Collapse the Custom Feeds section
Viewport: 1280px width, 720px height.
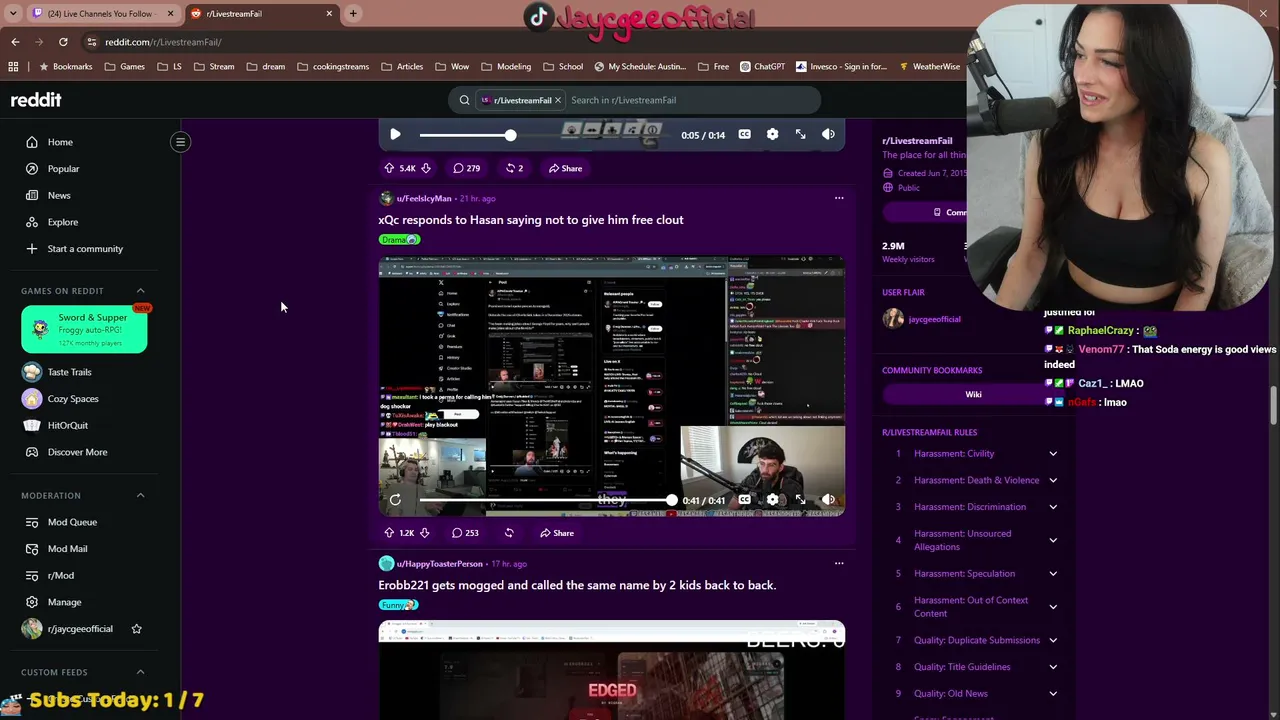[x=140, y=672]
